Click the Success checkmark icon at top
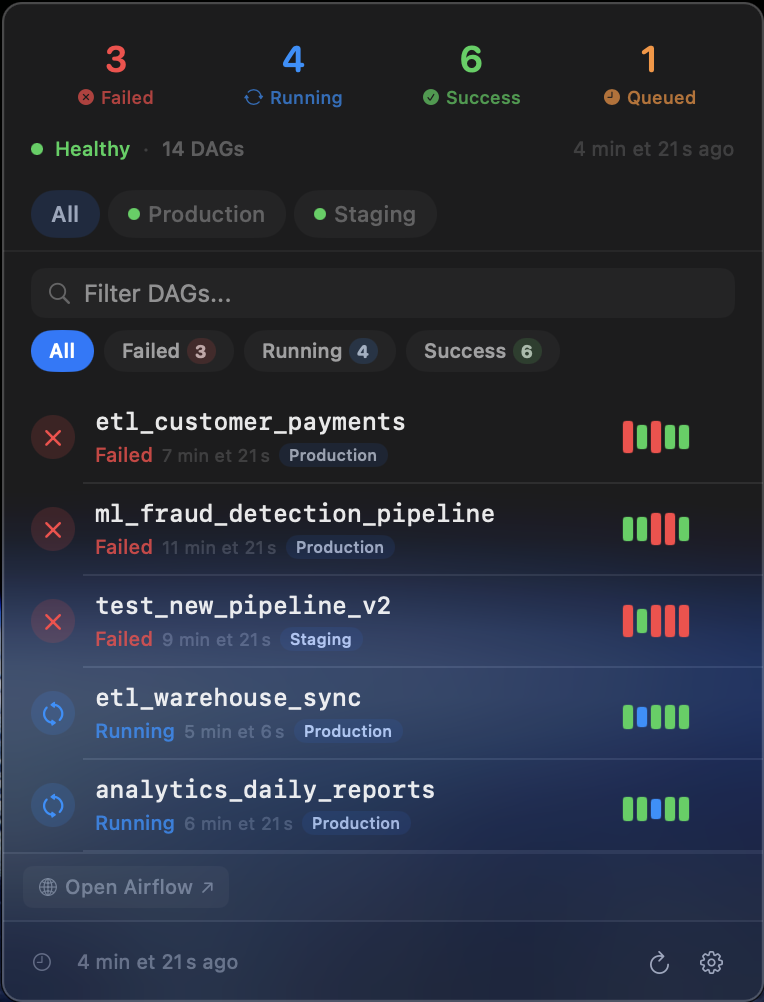The height and width of the screenshot is (1002, 764). [429, 97]
